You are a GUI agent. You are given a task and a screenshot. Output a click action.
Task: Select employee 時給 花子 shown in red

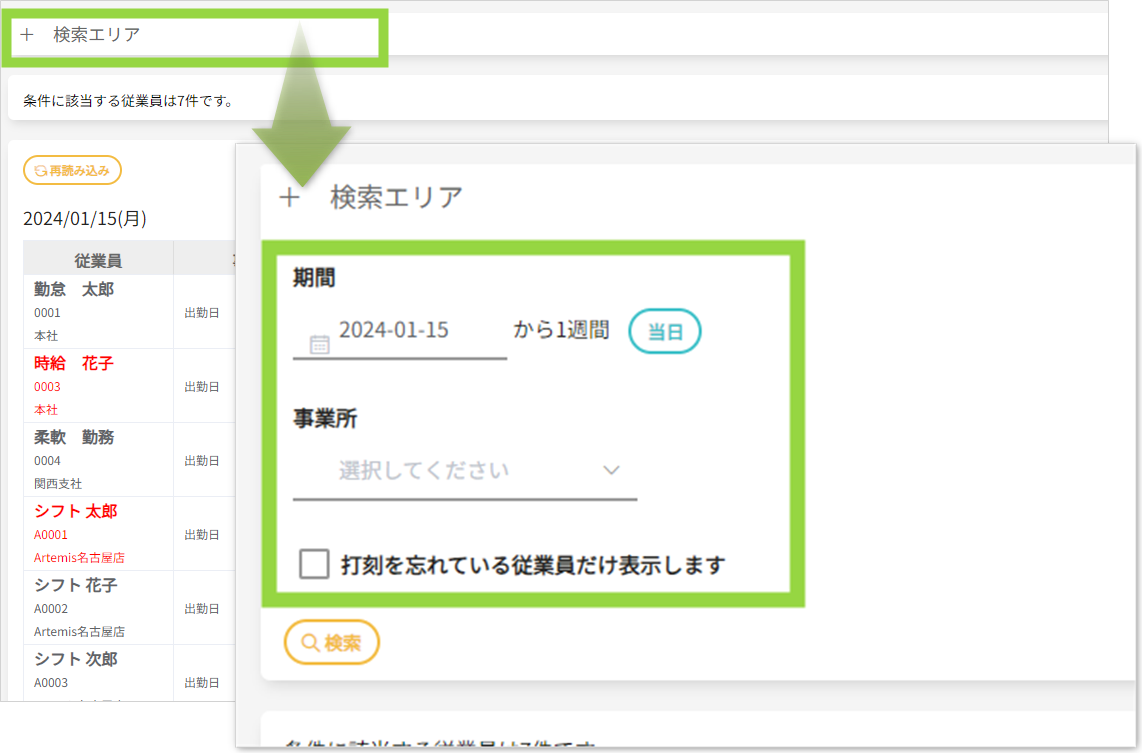pyautogui.click(x=74, y=363)
